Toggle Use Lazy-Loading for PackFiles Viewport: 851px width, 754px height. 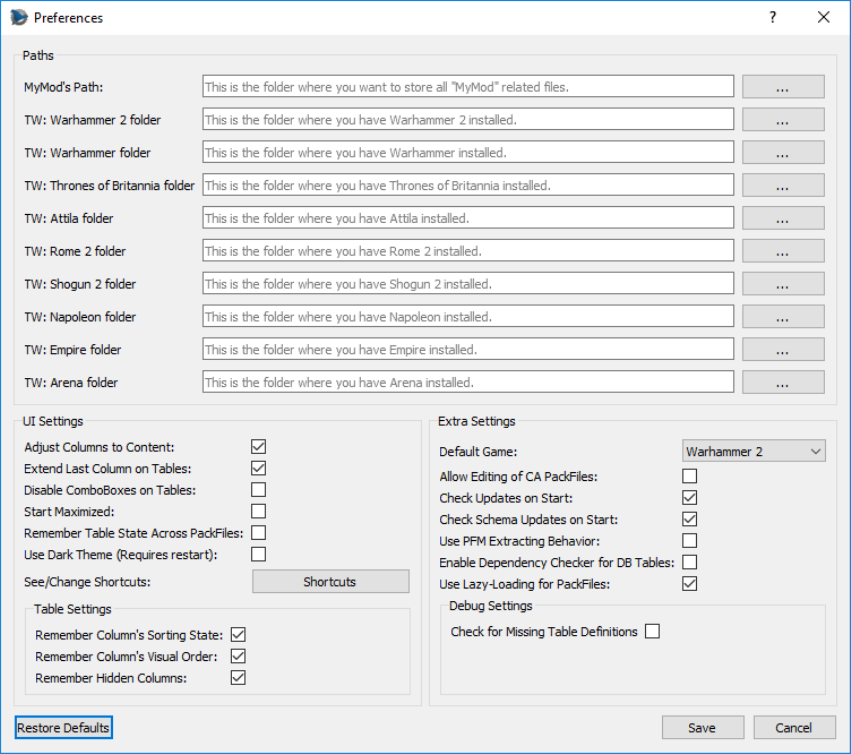(690, 584)
